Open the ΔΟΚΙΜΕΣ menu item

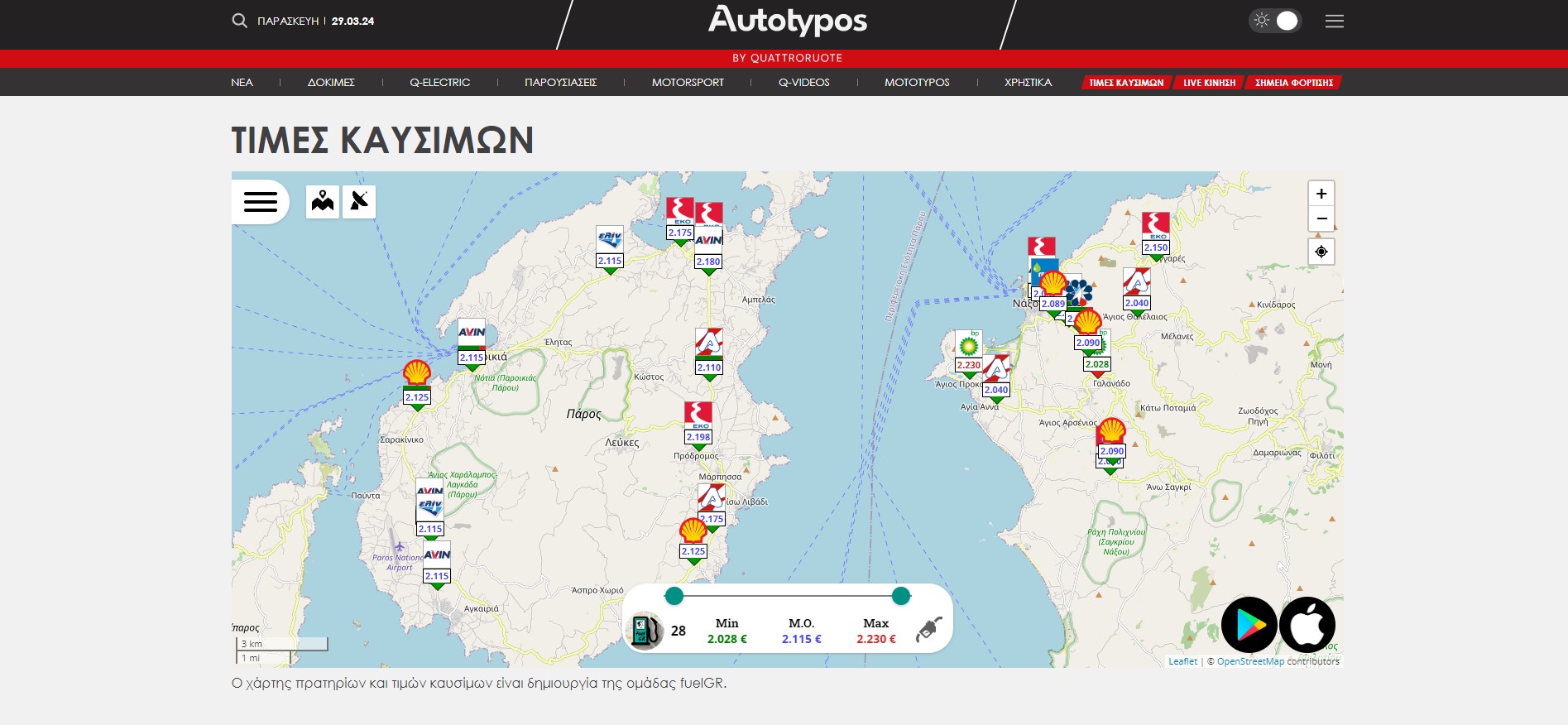[x=331, y=82]
